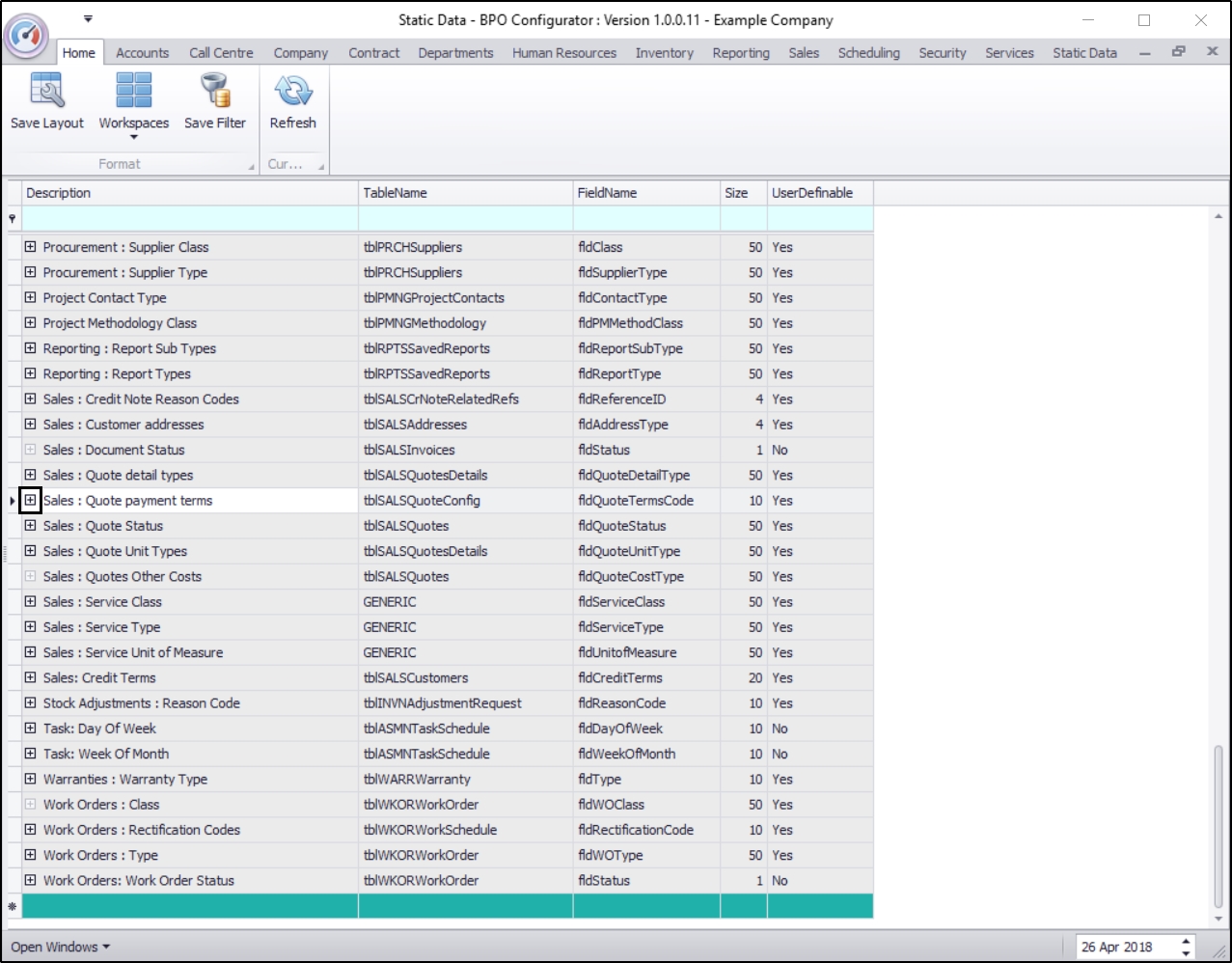This screenshot has height=963, width=1232.
Task: Click the Save Filter funnel icon
Action: point(214,91)
